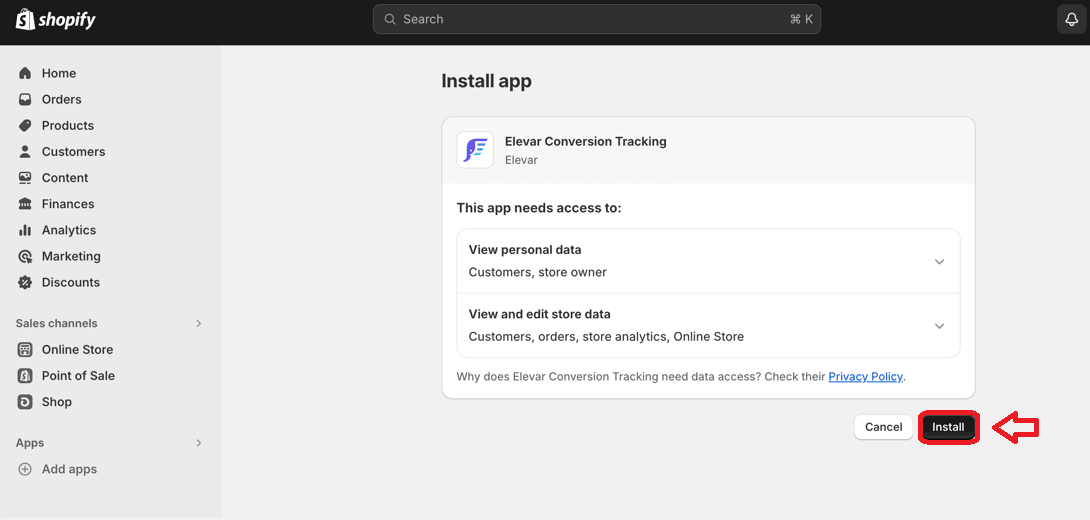Click the search magnifier icon
This screenshot has width=1090, height=520.
pyautogui.click(x=390, y=19)
